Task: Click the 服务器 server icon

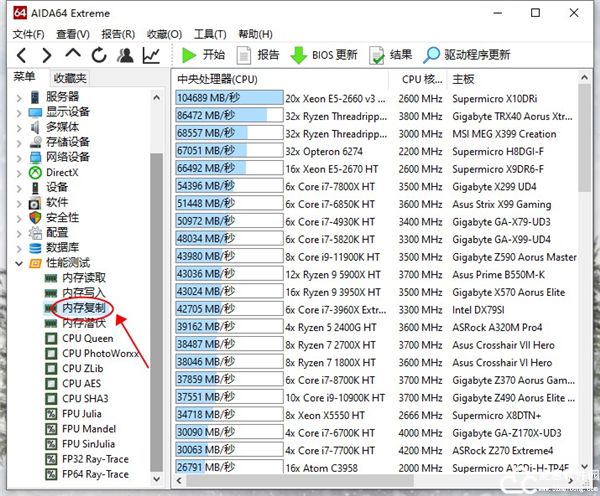Action: [x=35, y=97]
